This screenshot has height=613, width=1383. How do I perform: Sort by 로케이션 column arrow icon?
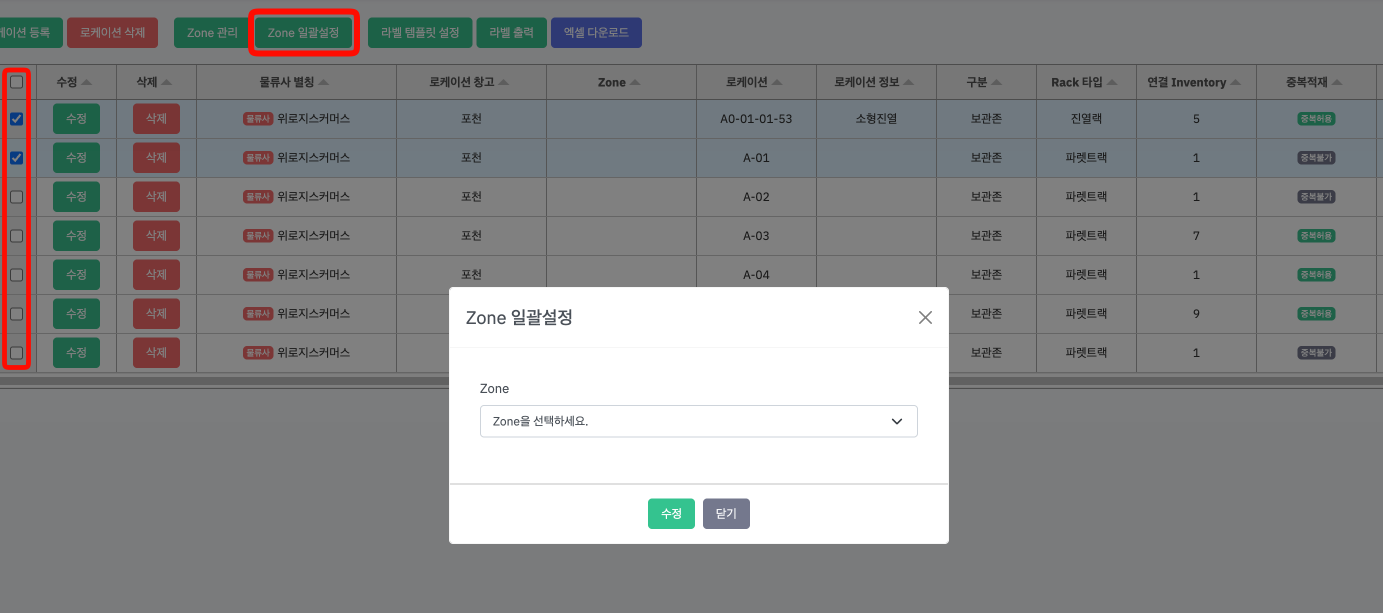[x=778, y=83]
